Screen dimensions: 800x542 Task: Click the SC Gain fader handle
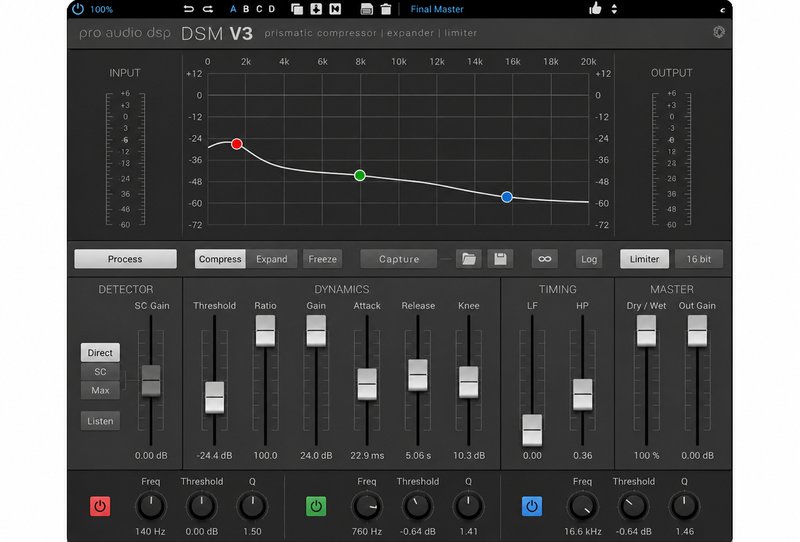coord(151,381)
